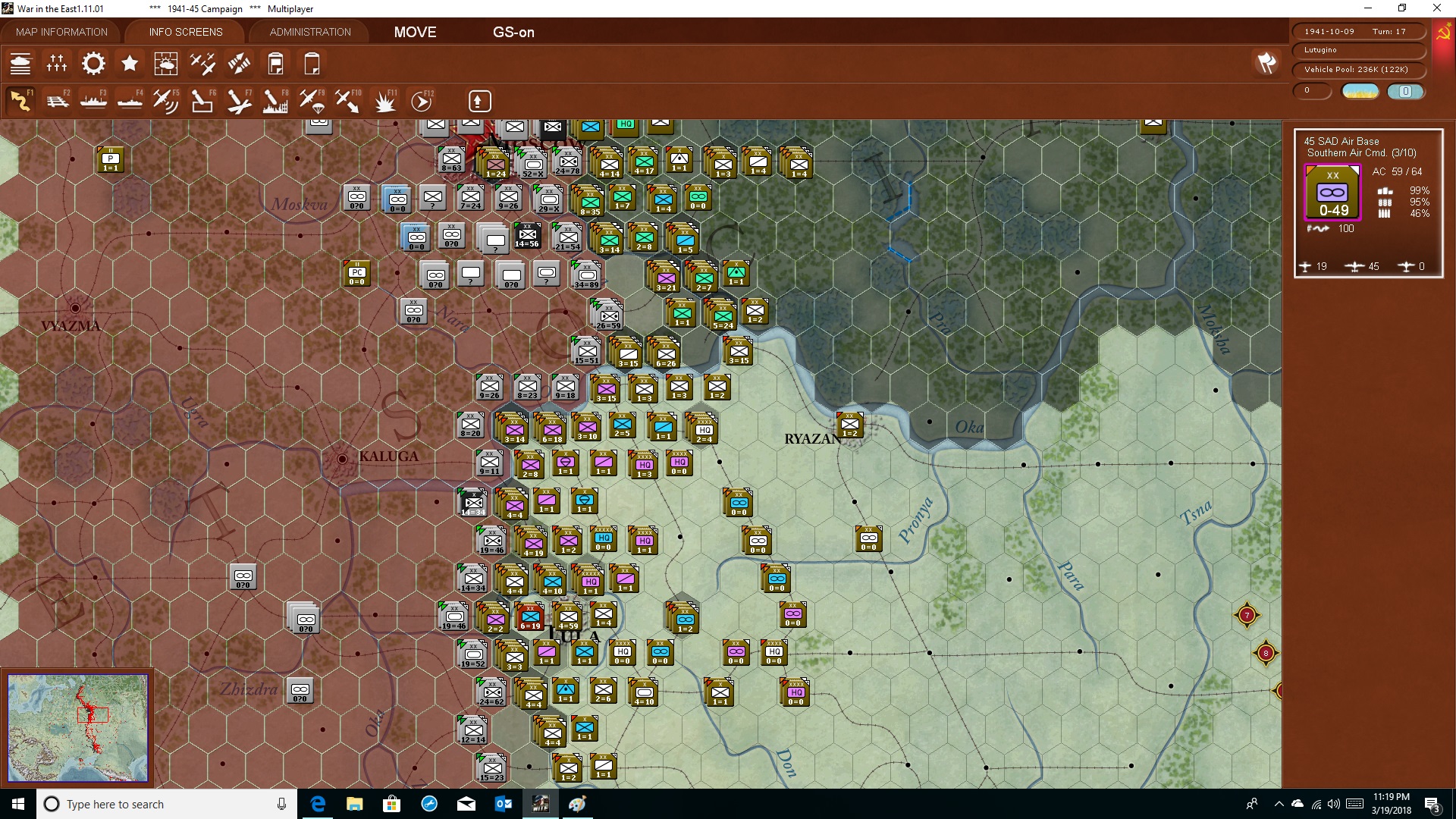Viewport: 1456px width, 819px height.
Task: Click the MOVE mode label
Action: tap(415, 32)
